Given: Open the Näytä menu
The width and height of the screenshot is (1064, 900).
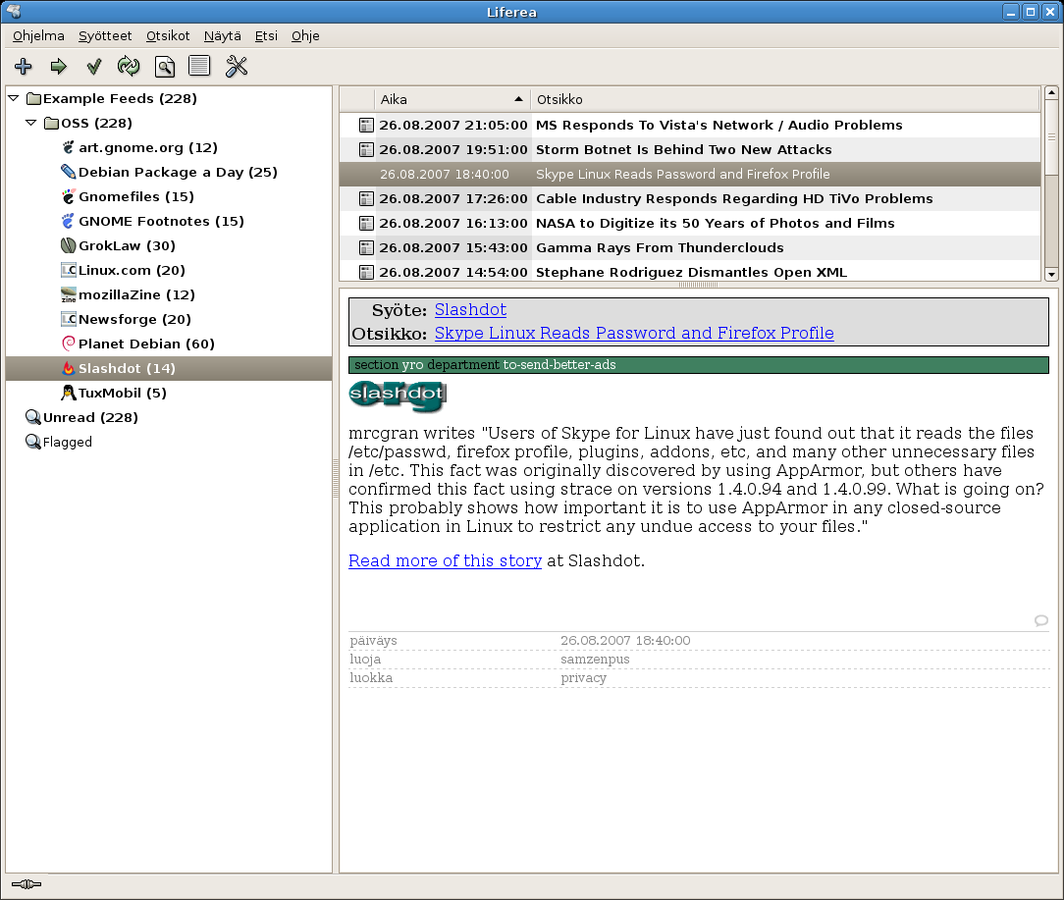Looking at the screenshot, I should [222, 36].
